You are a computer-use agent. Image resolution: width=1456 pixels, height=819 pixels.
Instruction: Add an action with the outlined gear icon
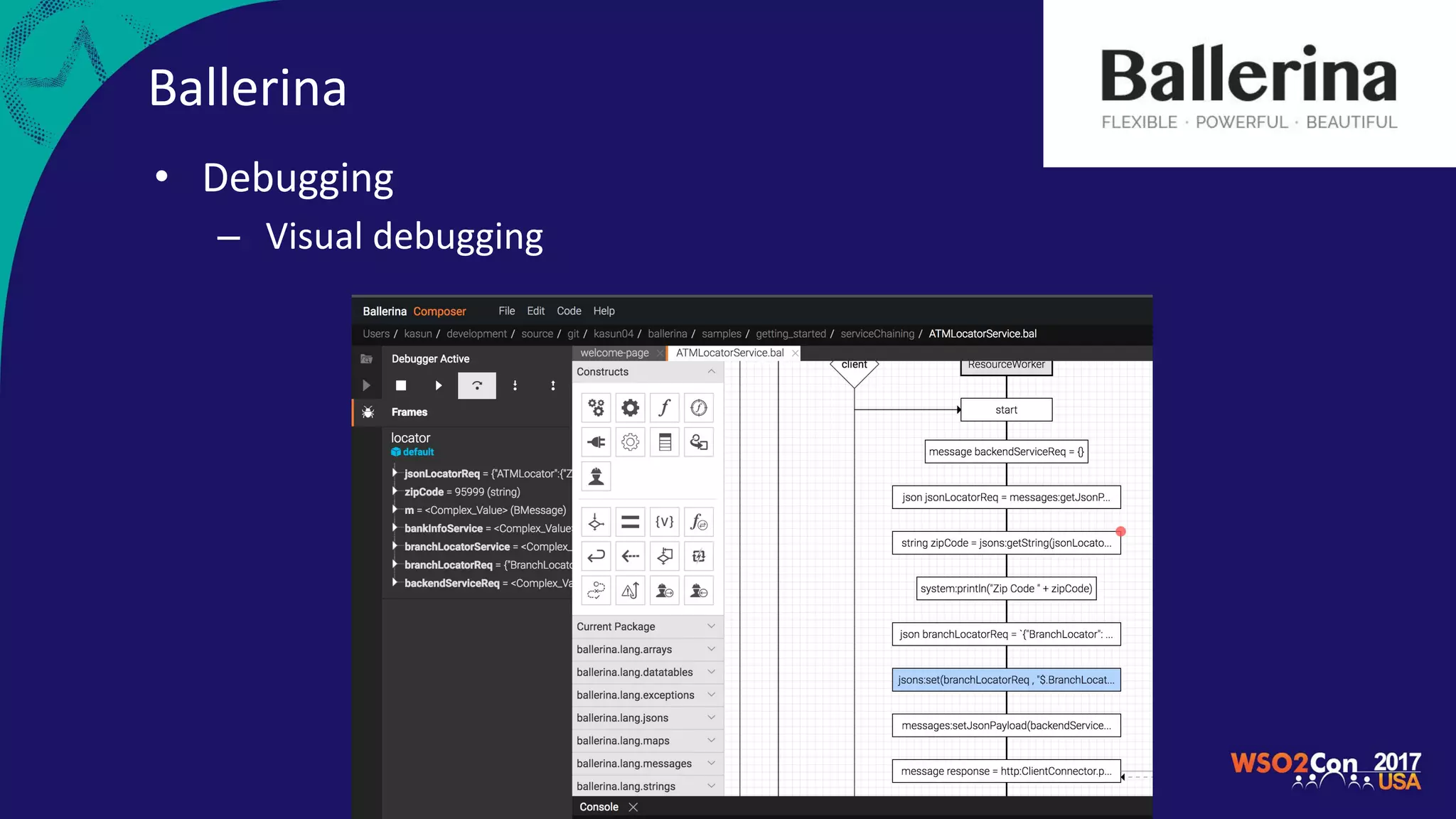pyautogui.click(x=631, y=442)
